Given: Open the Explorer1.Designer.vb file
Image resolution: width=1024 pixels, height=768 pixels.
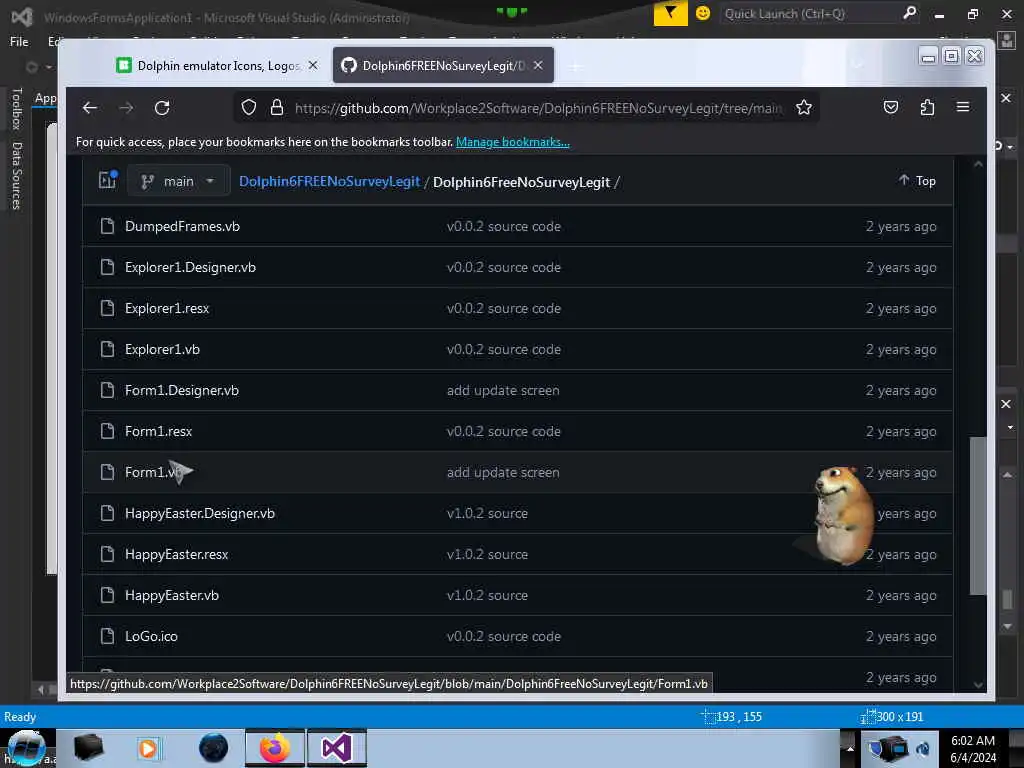Looking at the screenshot, I should pyautogui.click(x=190, y=267).
